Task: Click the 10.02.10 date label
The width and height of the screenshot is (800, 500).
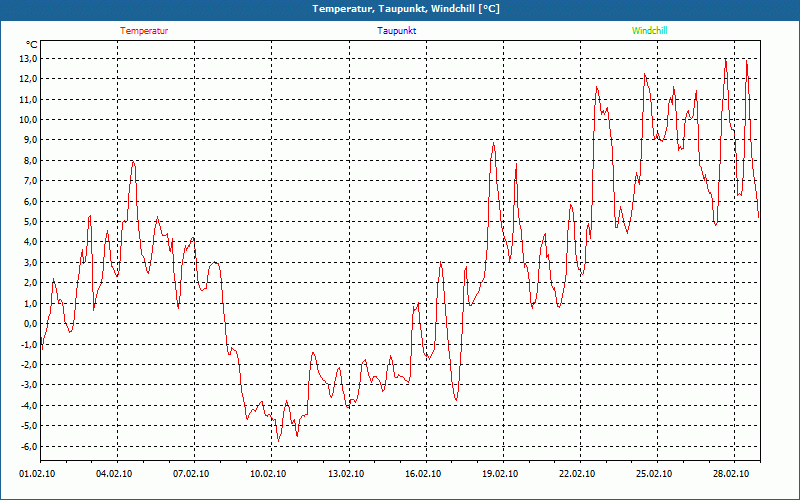Action: coord(268,474)
